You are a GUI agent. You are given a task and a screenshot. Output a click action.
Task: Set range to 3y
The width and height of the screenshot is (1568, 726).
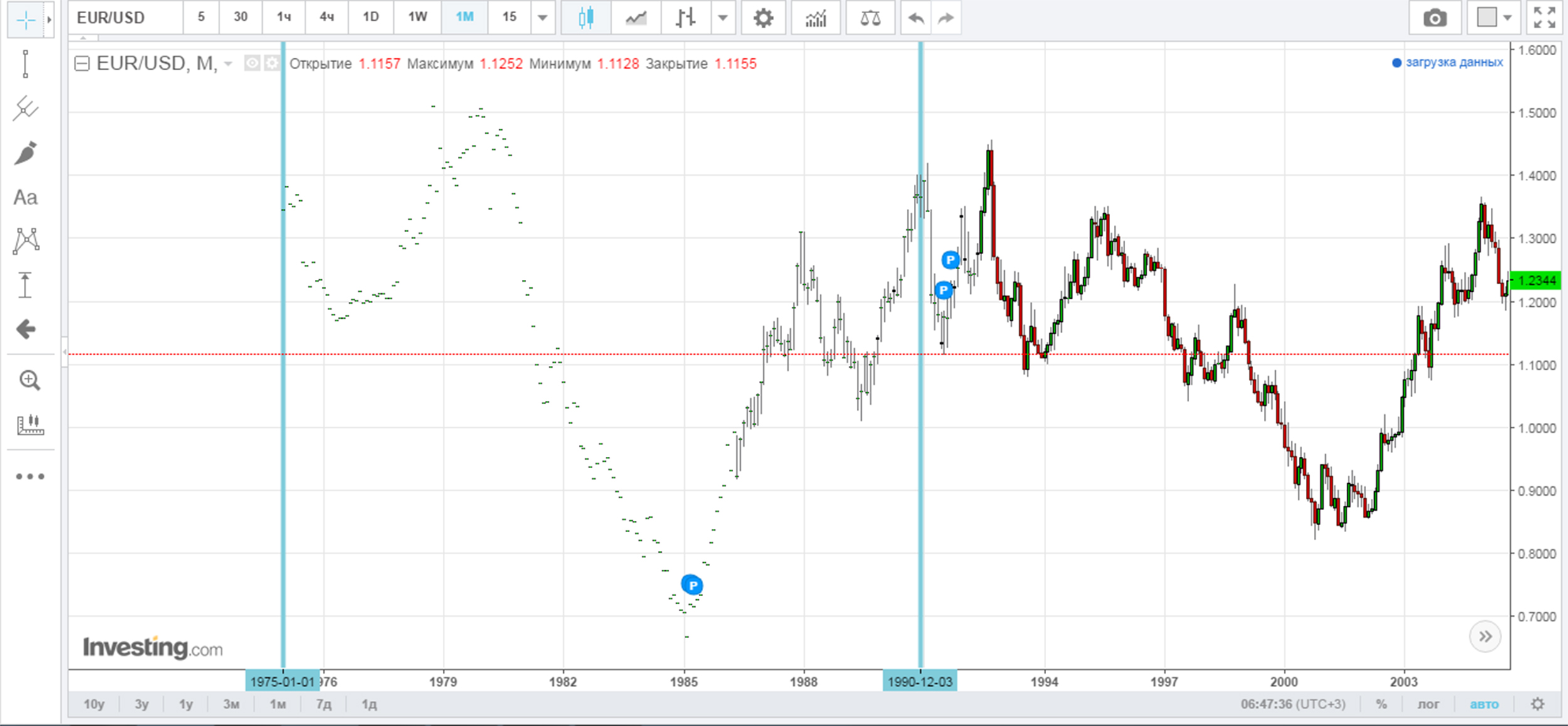click(142, 704)
